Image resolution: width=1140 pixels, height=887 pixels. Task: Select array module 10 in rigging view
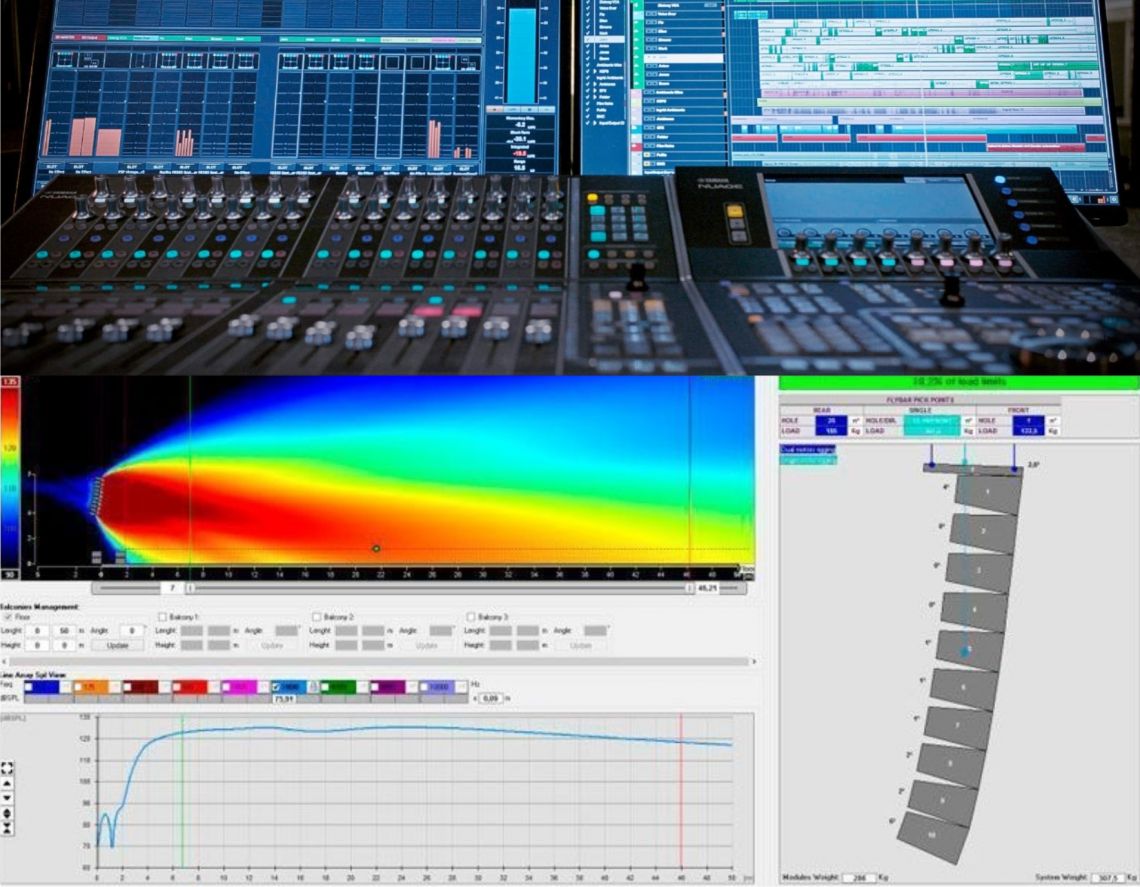pos(932,835)
